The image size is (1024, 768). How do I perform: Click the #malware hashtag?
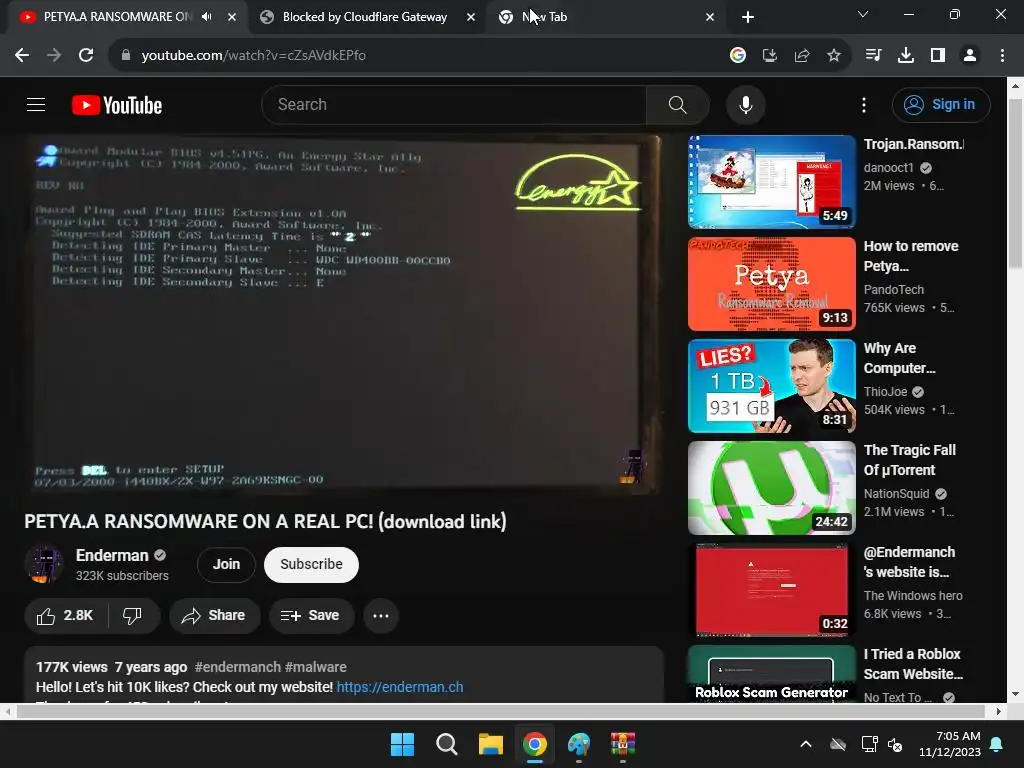[315, 667]
